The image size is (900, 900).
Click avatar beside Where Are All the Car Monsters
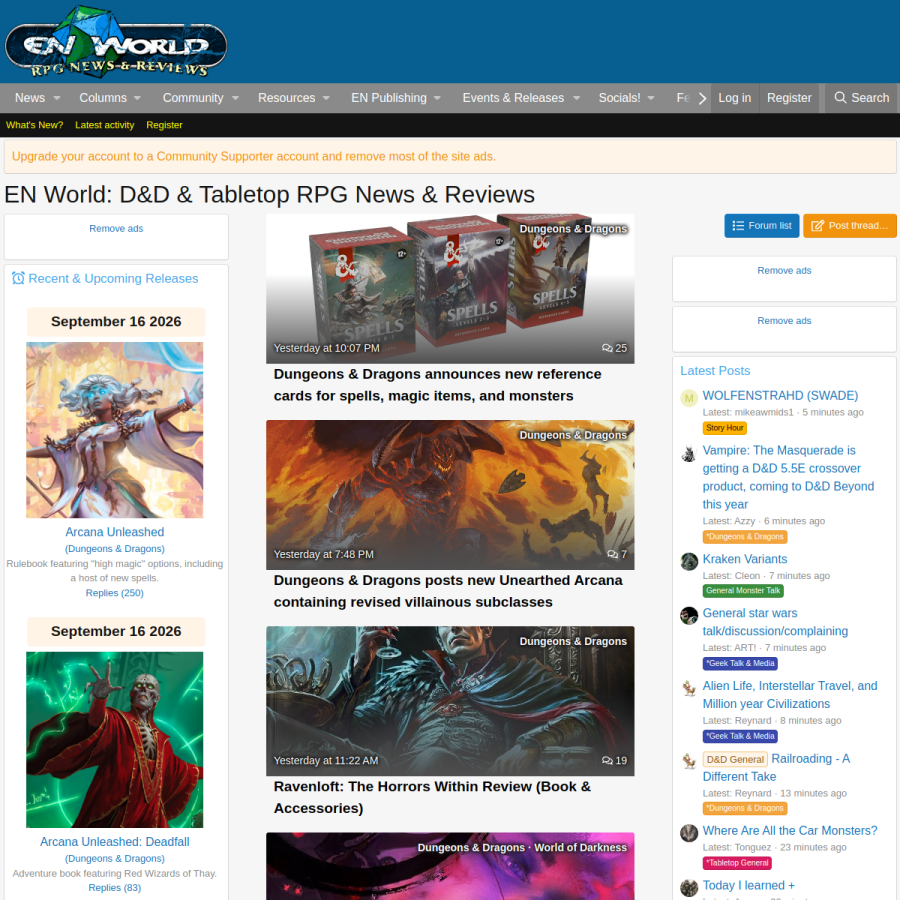[x=689, y=833]
